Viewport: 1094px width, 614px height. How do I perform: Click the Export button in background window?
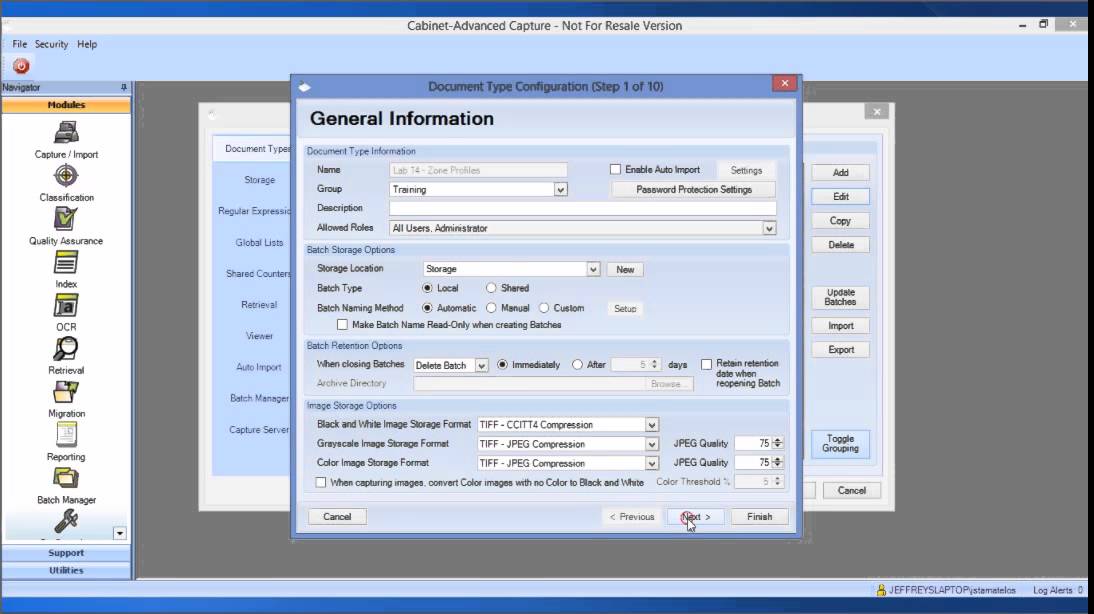click(841, 350)
